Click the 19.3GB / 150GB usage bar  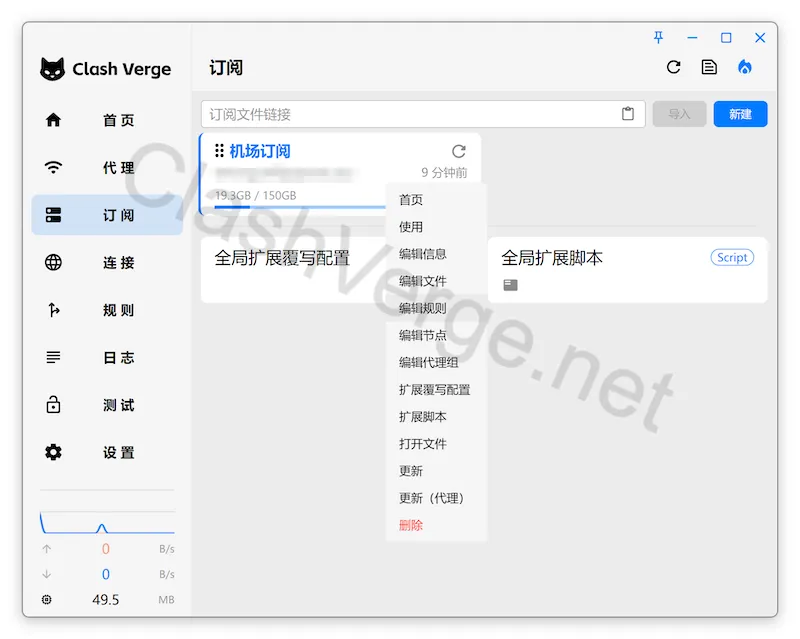coord(300,207)
